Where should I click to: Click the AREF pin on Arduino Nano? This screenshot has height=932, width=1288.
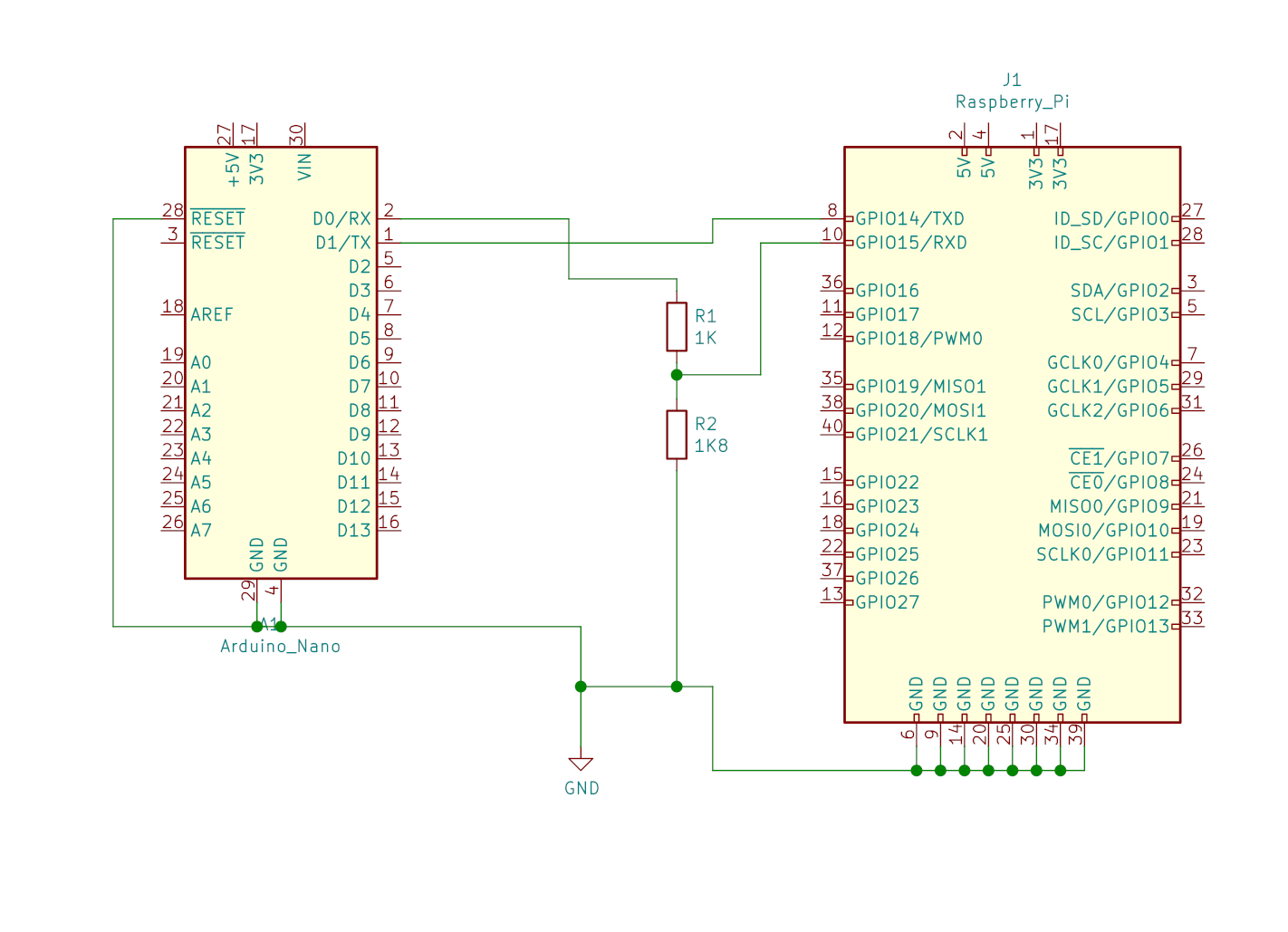tap(212, 314)
